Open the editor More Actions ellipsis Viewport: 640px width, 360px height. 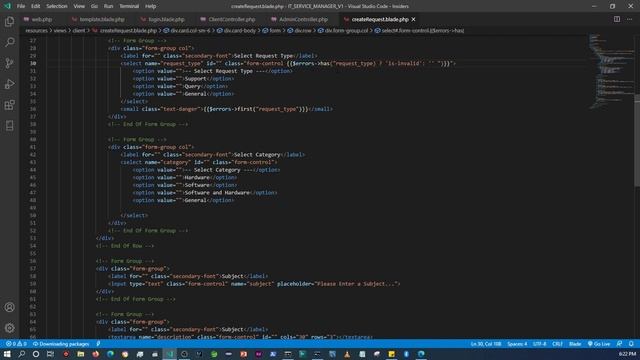(x=629, y=19)
